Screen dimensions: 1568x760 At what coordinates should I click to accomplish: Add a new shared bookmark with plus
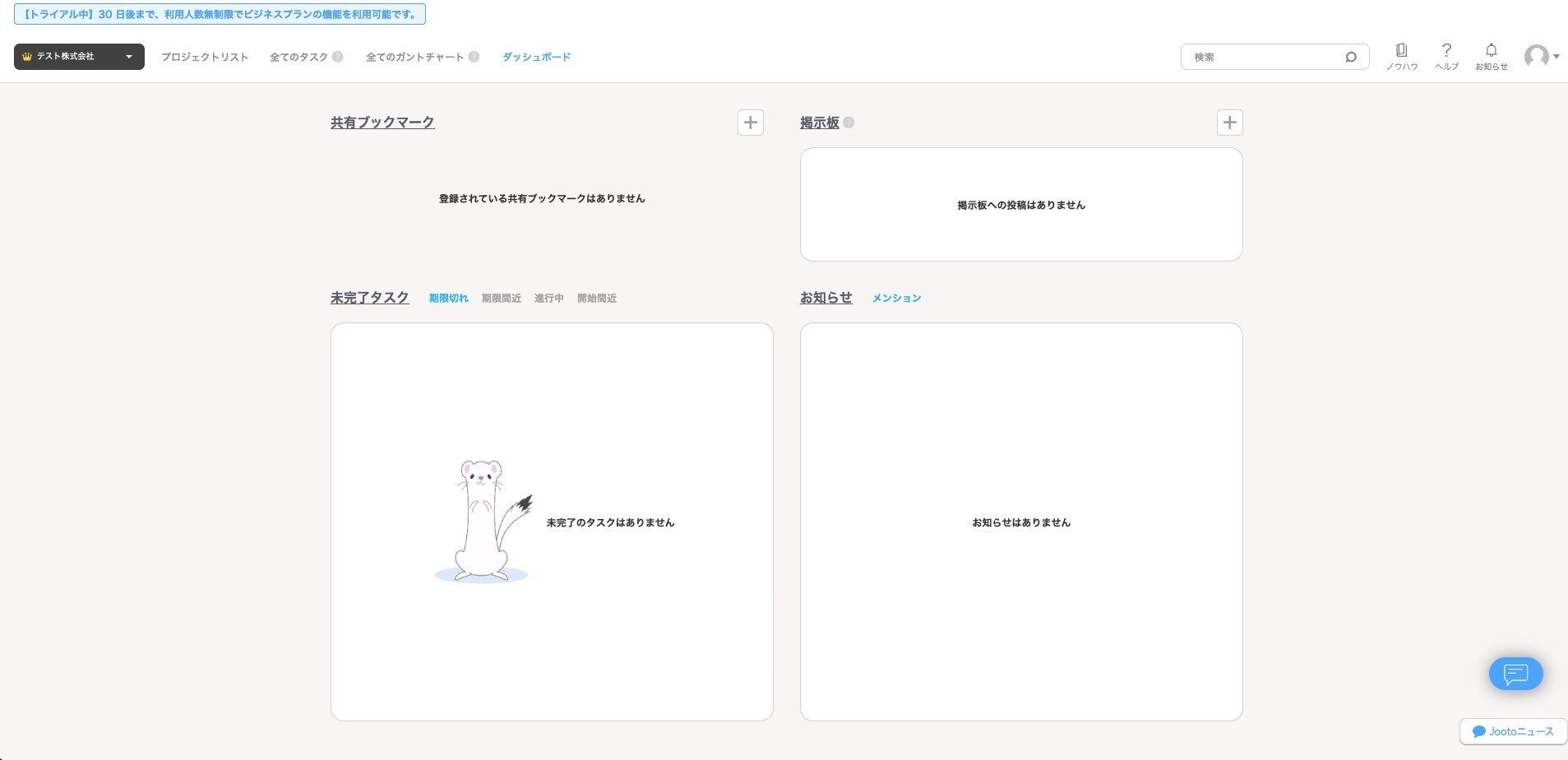tap(750, 123)
